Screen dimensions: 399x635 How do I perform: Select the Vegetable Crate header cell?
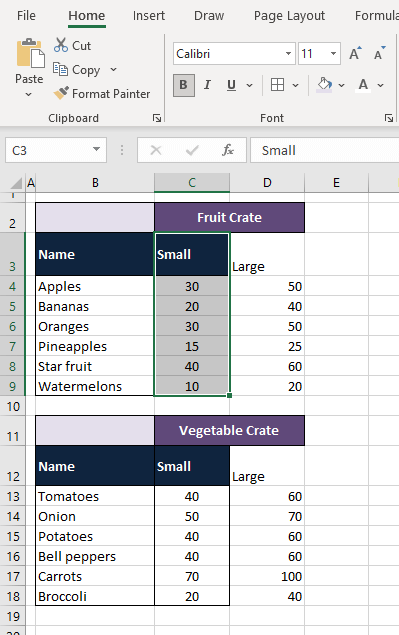click(x=229, y=430)
